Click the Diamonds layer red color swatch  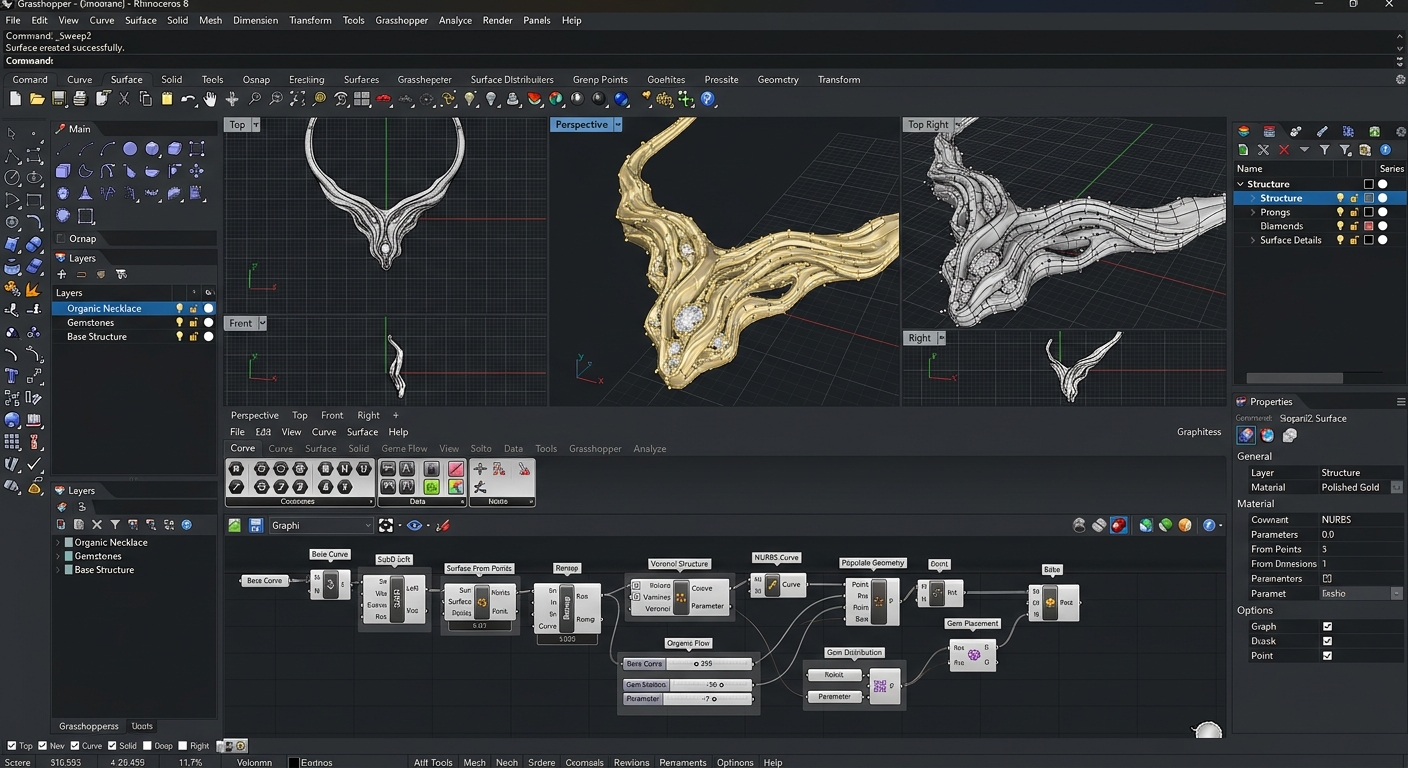pos(1369,226)
